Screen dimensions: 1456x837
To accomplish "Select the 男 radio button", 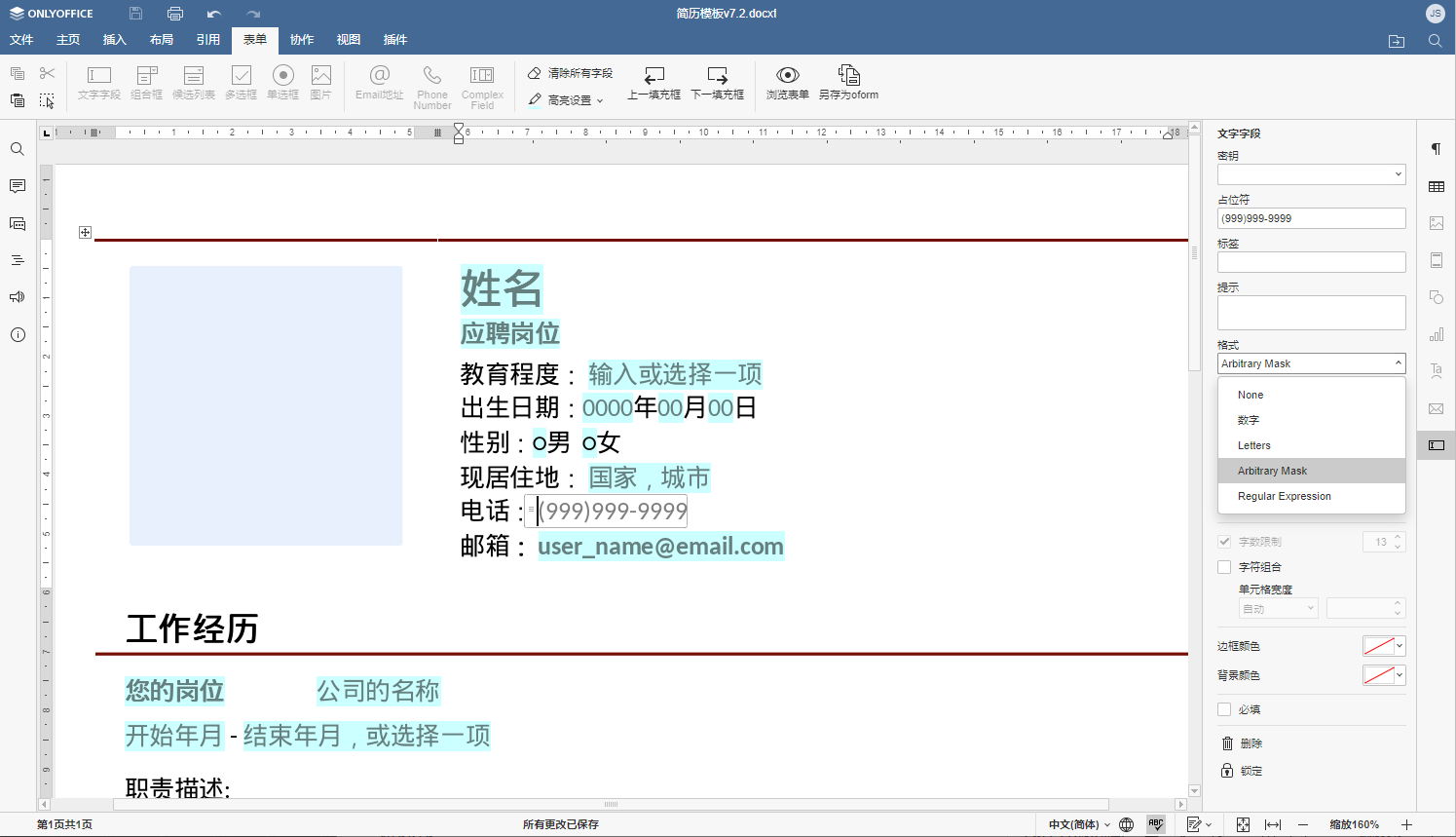I will coord(540,444).
